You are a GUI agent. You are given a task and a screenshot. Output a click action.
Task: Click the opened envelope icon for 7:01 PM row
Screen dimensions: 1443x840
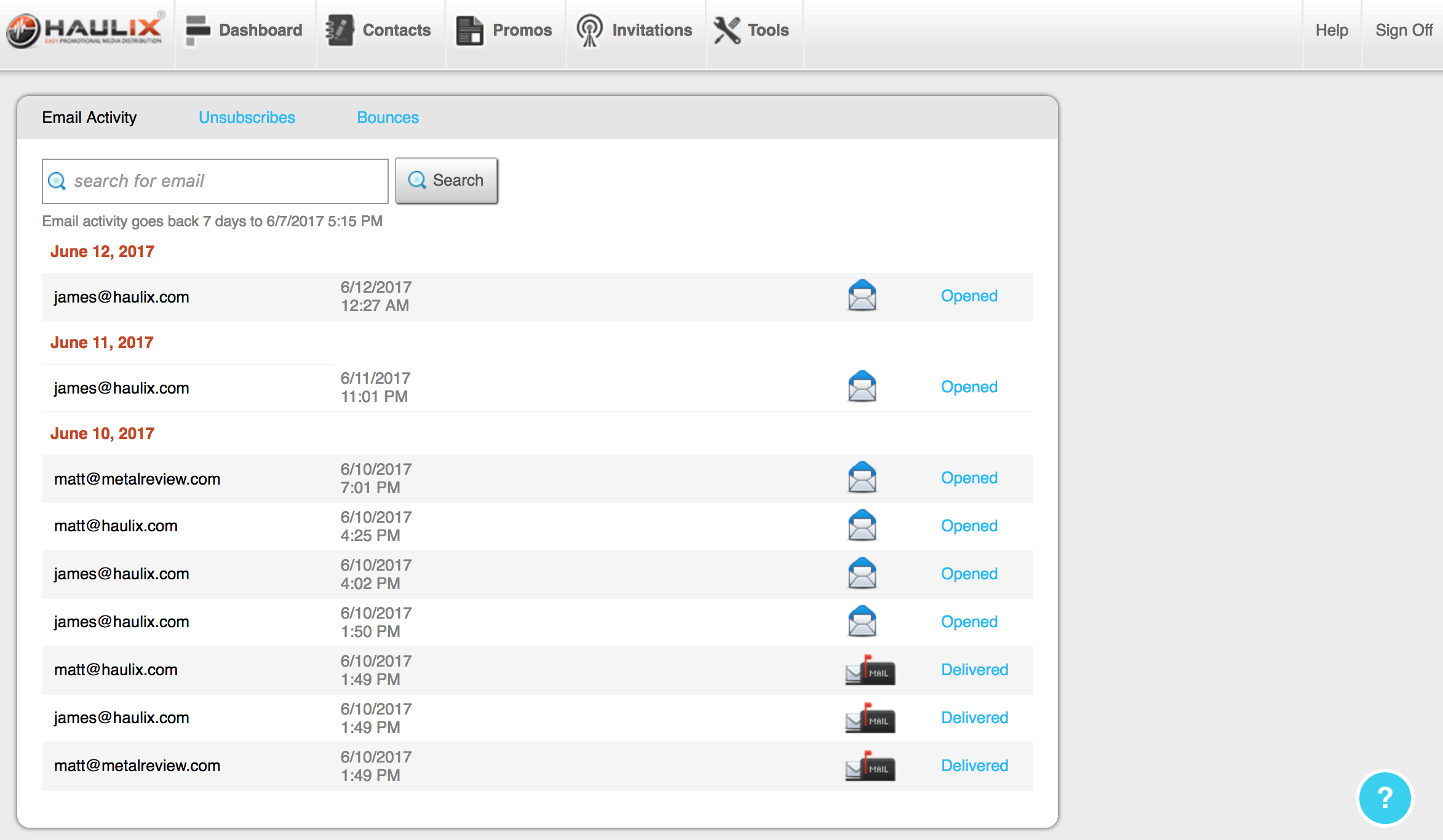coord(862,478)
